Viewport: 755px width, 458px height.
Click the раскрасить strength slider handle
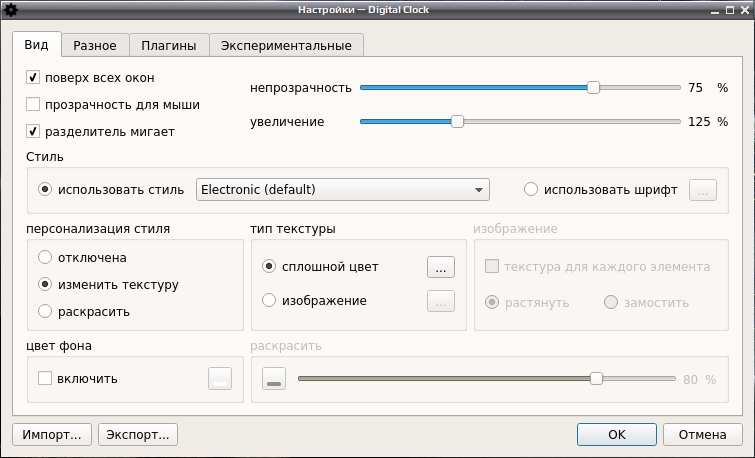point(596,379)
